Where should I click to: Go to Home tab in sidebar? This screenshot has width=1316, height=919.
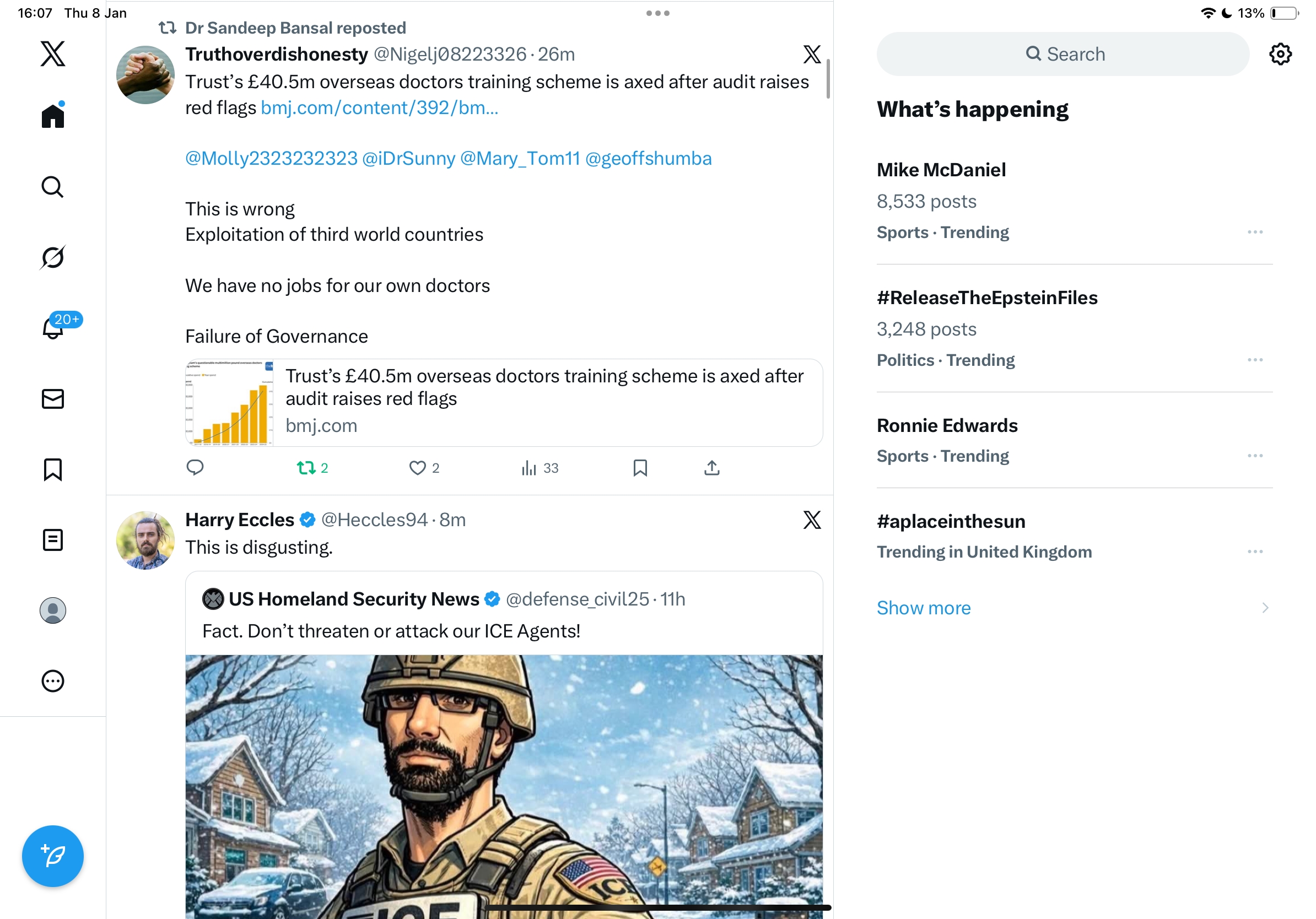click(53, 116)
